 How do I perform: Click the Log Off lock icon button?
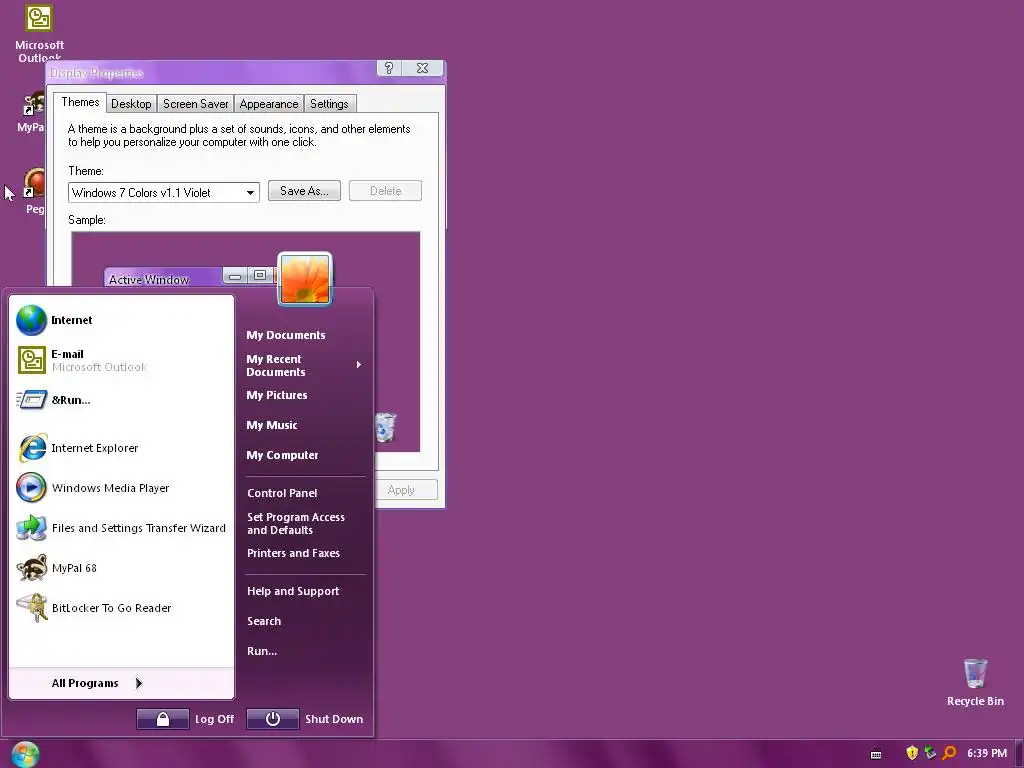click(163, 719)
